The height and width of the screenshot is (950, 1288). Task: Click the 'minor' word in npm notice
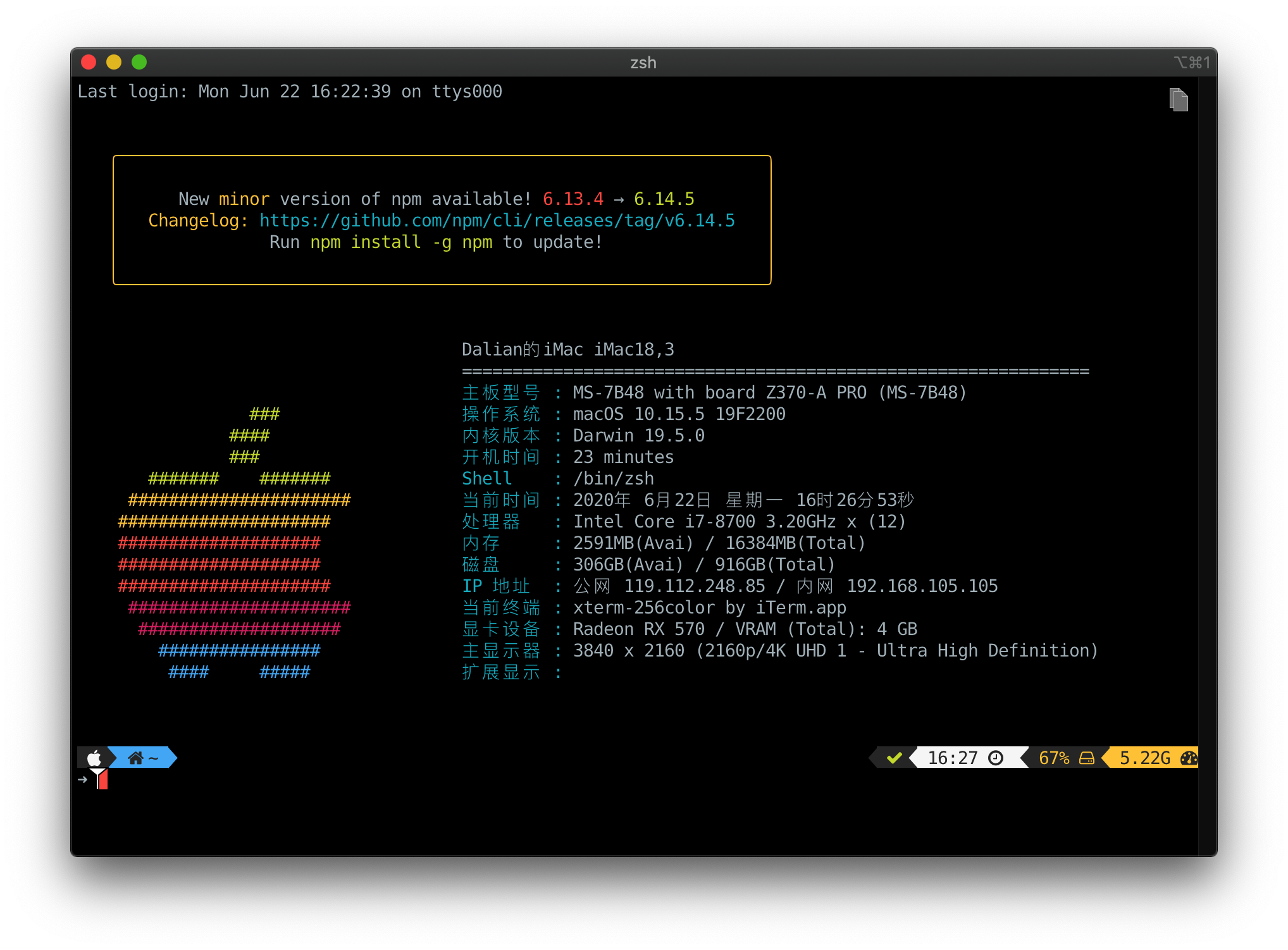pos(244,199)
